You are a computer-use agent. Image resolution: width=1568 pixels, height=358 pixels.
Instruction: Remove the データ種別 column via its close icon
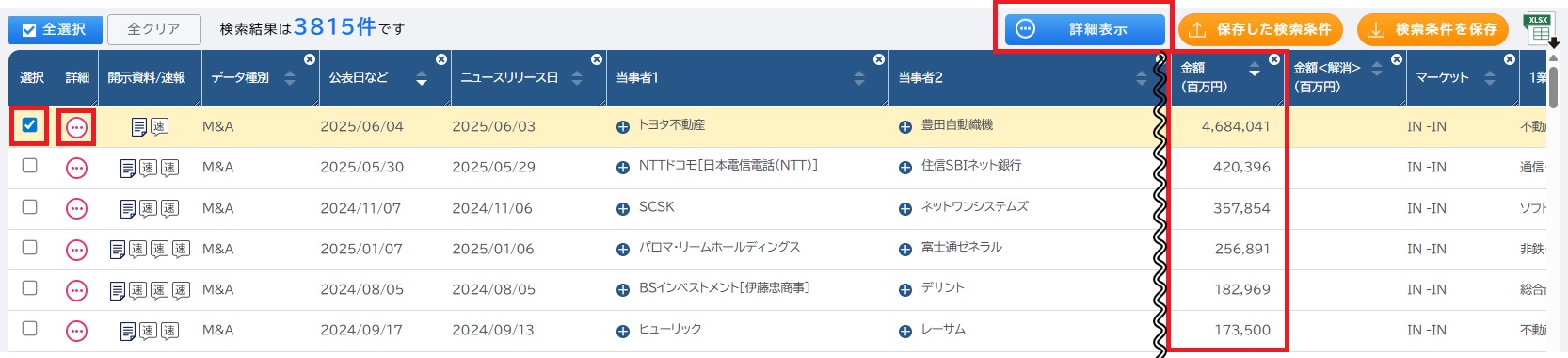click(309, 59)
